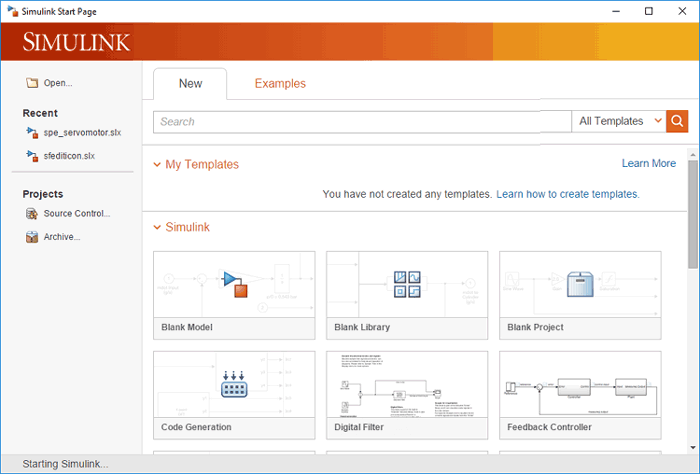Select the Feedback Controller template thumbnail
This screenshot has height=474, width=700.
coord(580,384)
